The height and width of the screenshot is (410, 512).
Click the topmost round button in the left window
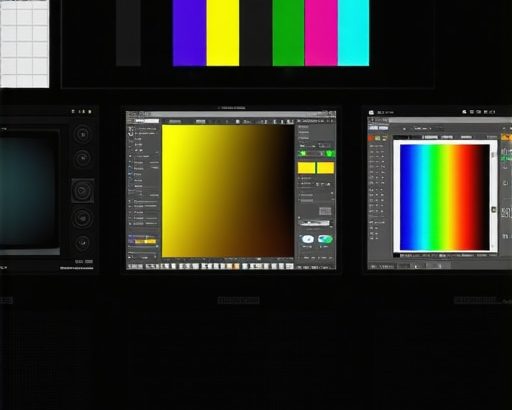pos(82,134)
